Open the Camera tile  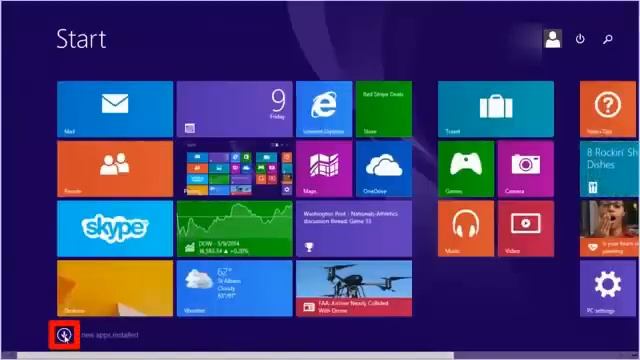point(526,169)
